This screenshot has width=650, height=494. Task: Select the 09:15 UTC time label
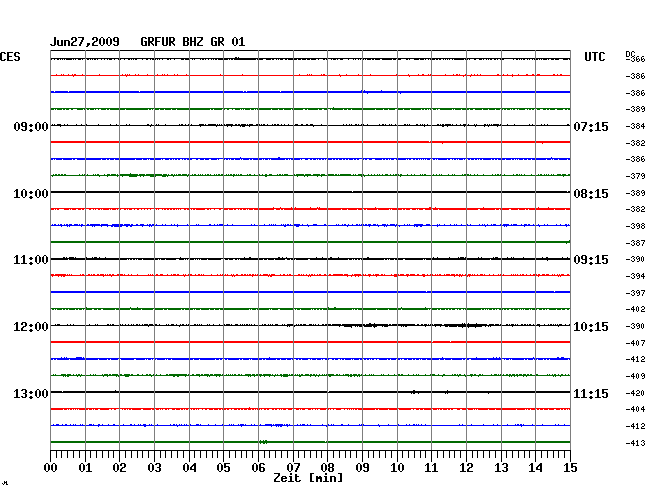coord(591,260)
